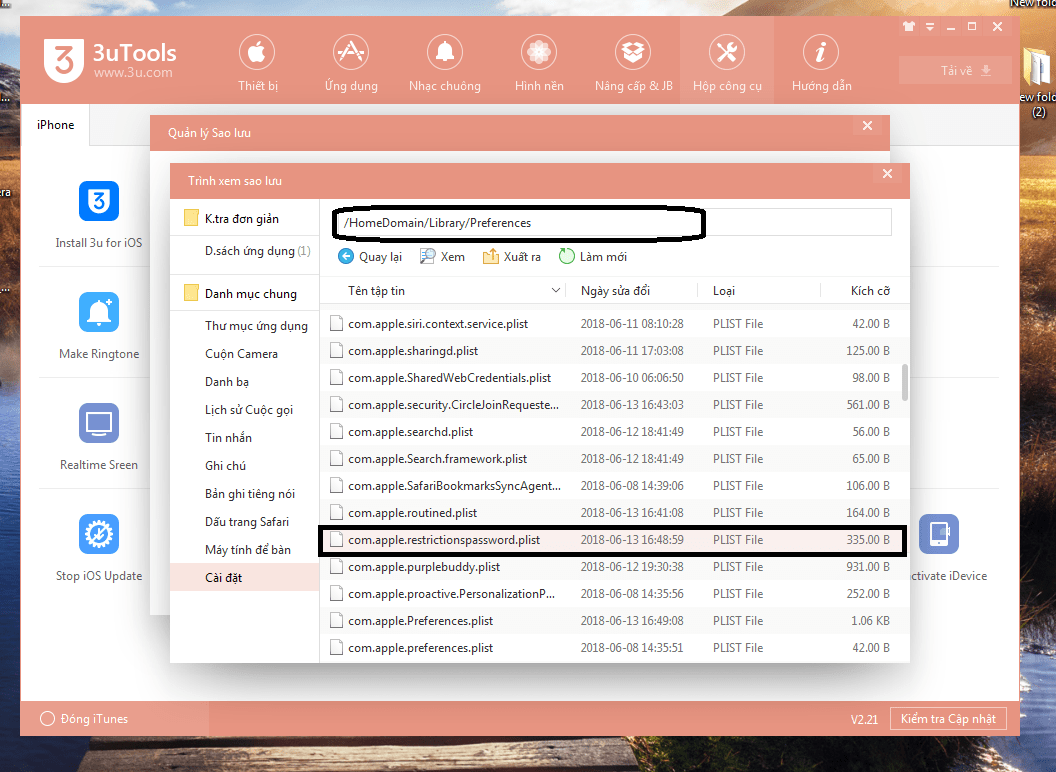Open the Hình nền wallpapers section
The image size is (1056, 772).
tap(539, 63)
